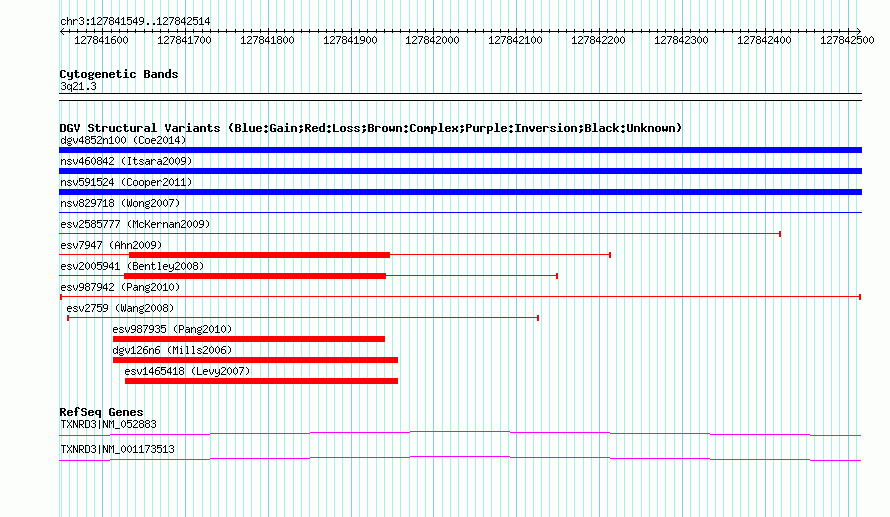This screenshot has width=890, height=517.
Task: Click ruler position 127841900
Action: [x=350, y=40]
